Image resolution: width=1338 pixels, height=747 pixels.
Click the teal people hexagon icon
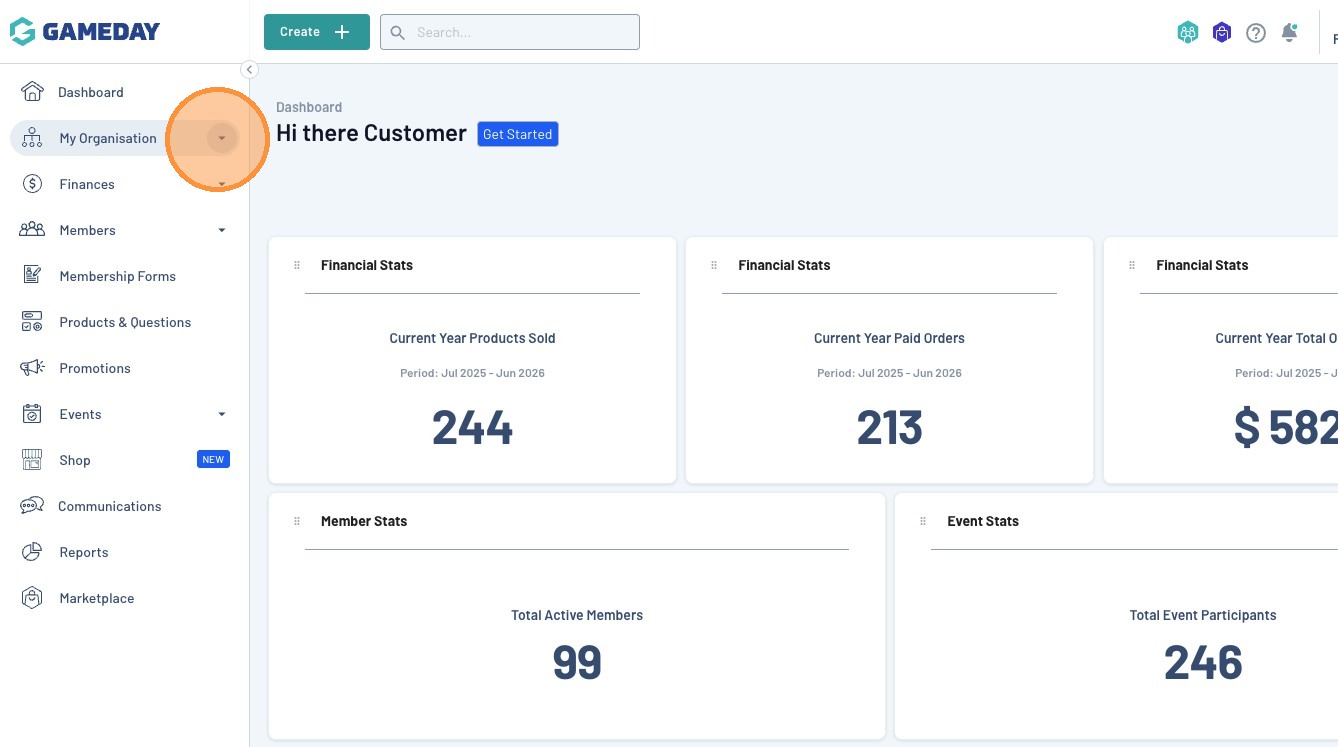point(1188,33)
